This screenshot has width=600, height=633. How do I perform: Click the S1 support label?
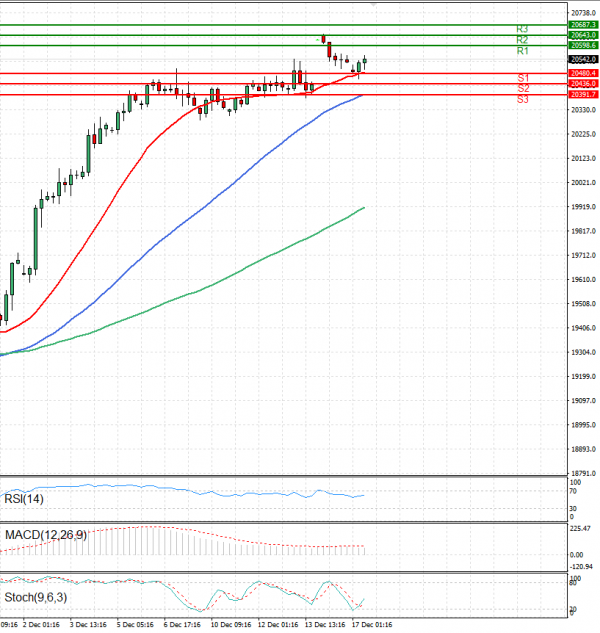click(523, 78)
